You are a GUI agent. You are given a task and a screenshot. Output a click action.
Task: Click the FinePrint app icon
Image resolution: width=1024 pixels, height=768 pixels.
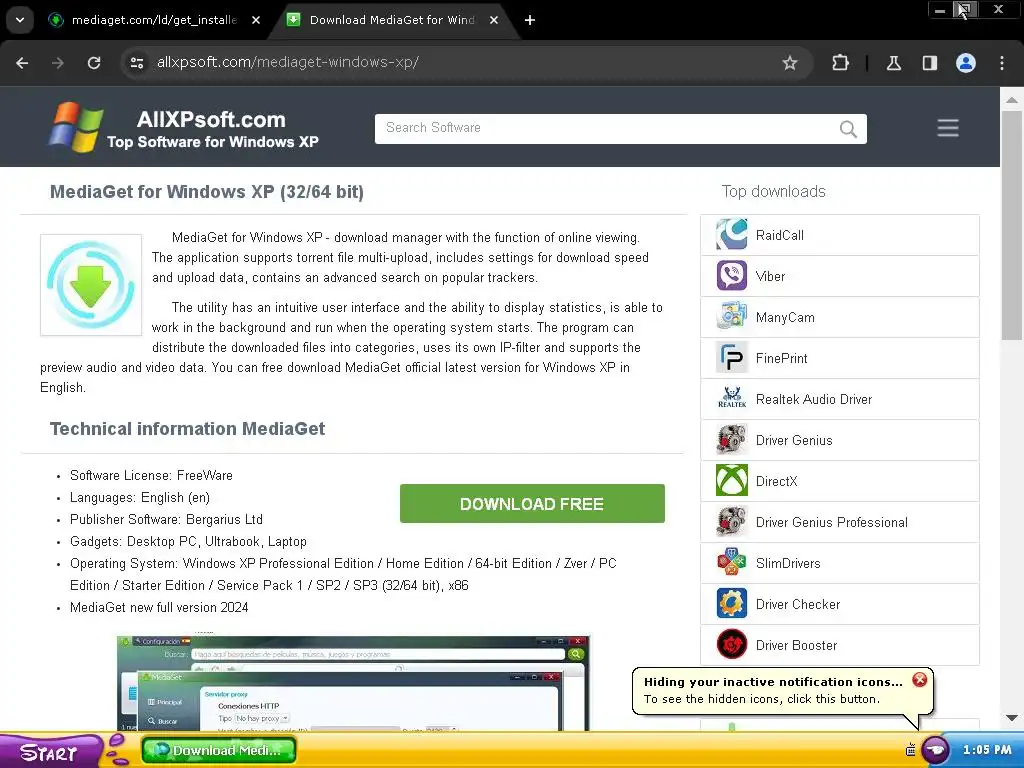coord(731,358)
